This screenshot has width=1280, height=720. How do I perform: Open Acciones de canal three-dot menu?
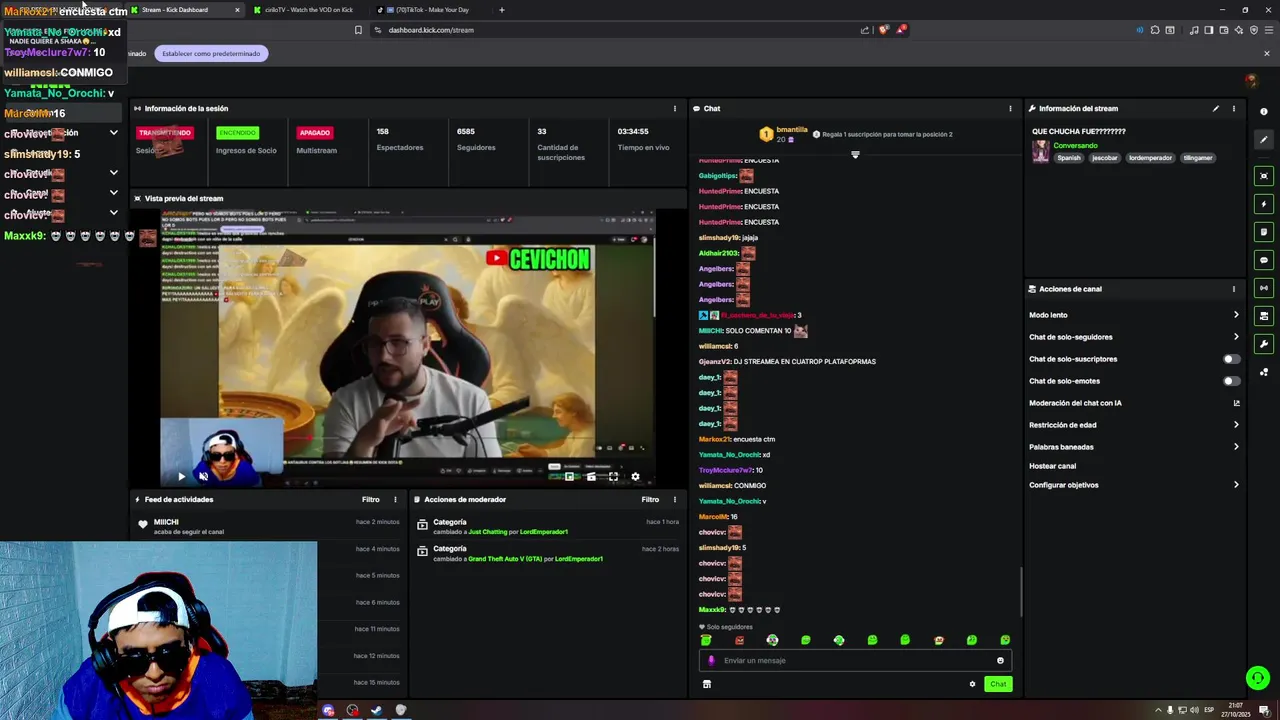coord(1233,289)
